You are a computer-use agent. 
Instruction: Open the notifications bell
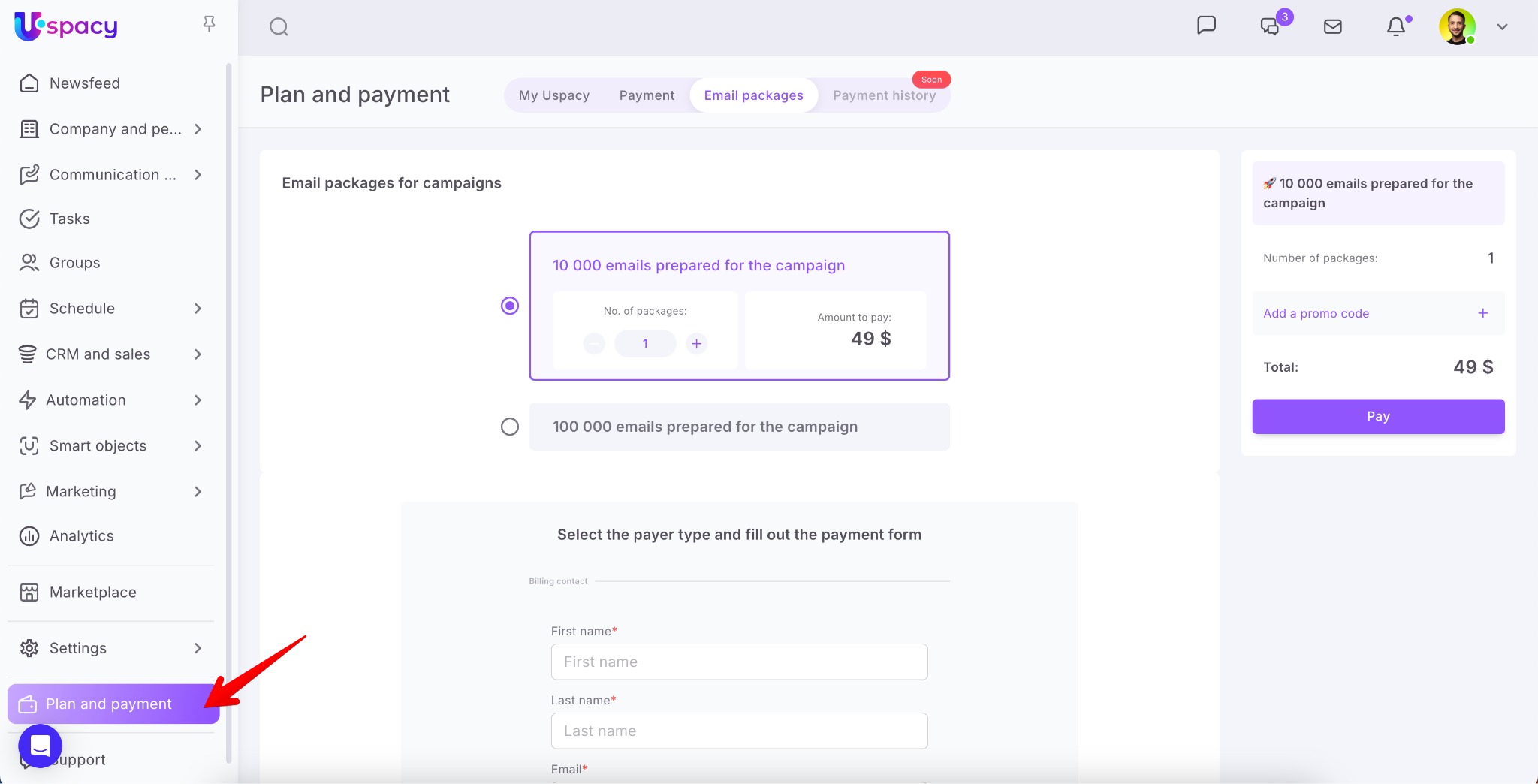click(1395, 27)
